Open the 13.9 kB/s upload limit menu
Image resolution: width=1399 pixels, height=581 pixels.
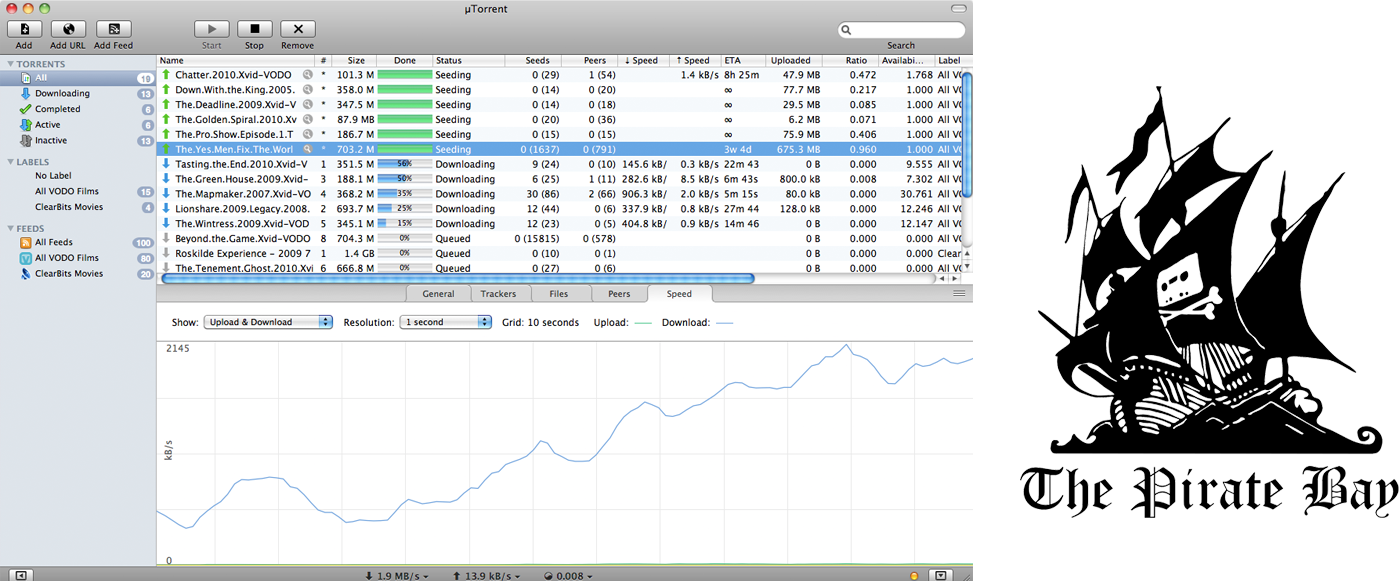click(x=487, y=576)
